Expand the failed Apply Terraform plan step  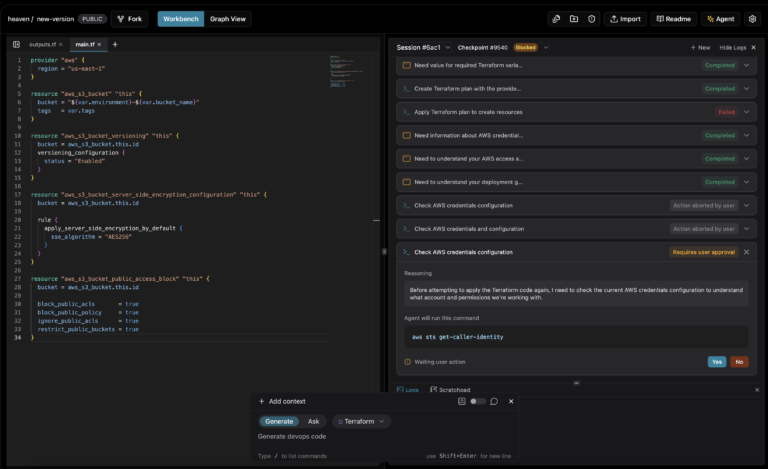746,112
